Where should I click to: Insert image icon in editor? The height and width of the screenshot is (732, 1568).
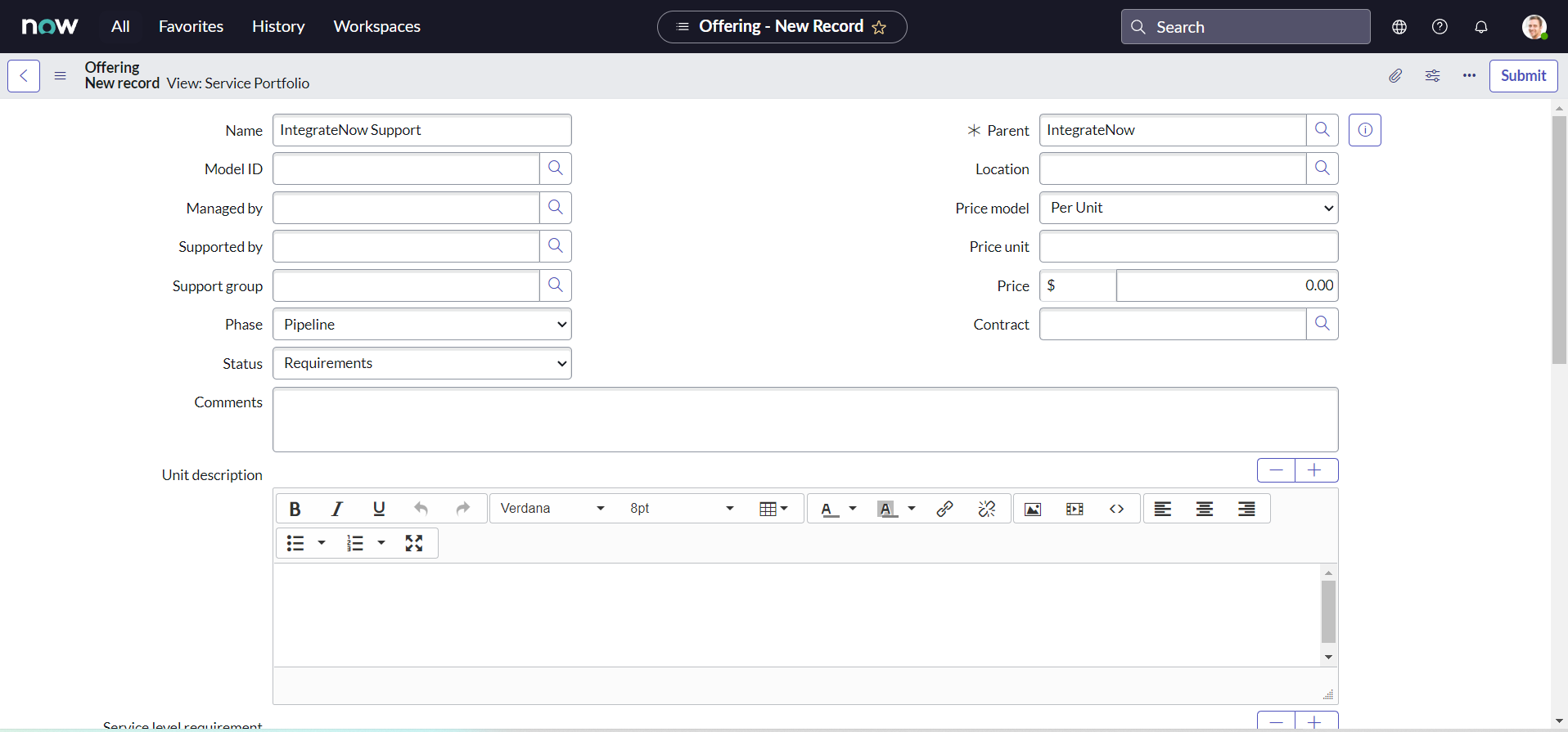pos(1033,509)
